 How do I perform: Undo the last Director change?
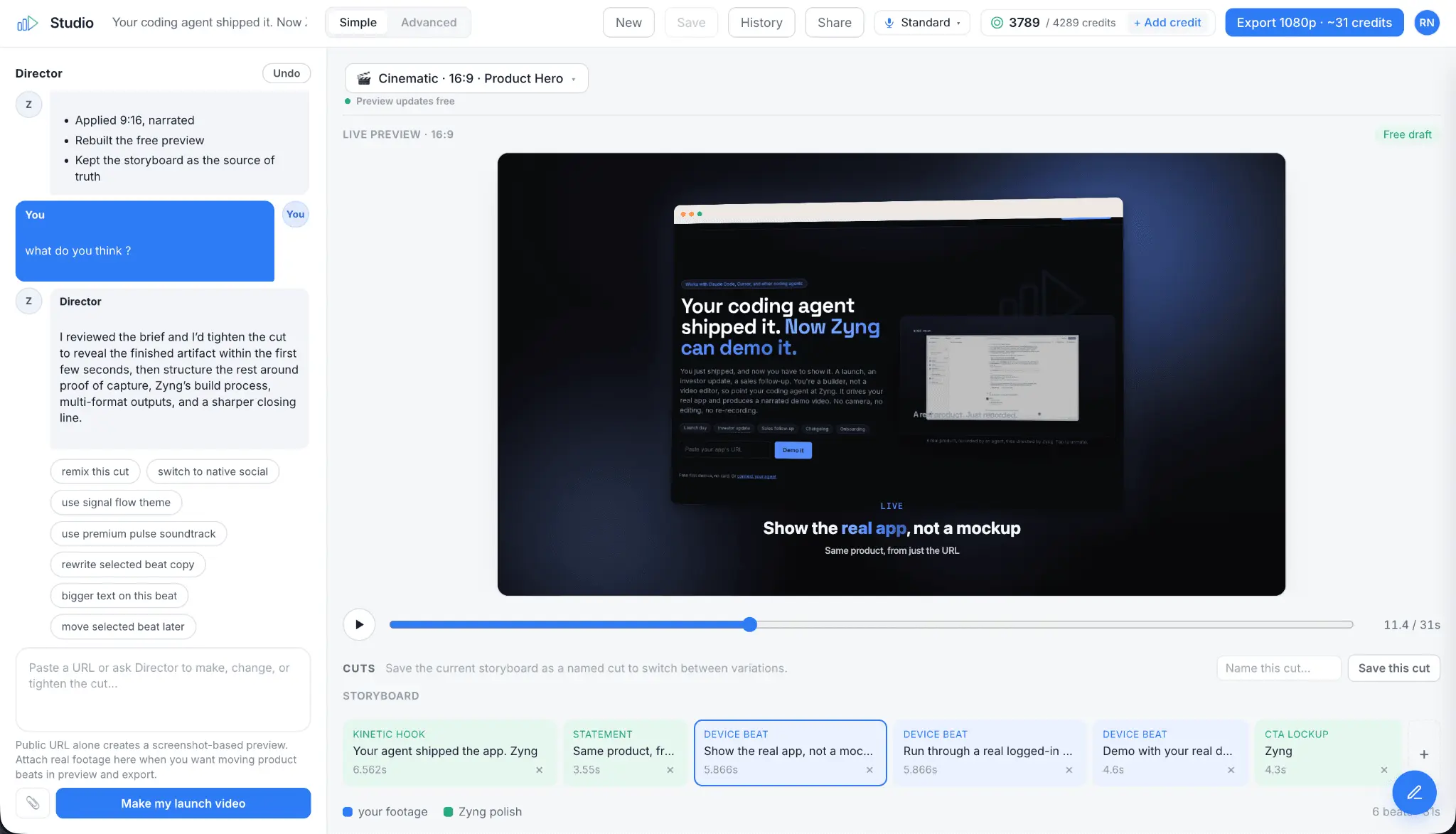point(287,73)
